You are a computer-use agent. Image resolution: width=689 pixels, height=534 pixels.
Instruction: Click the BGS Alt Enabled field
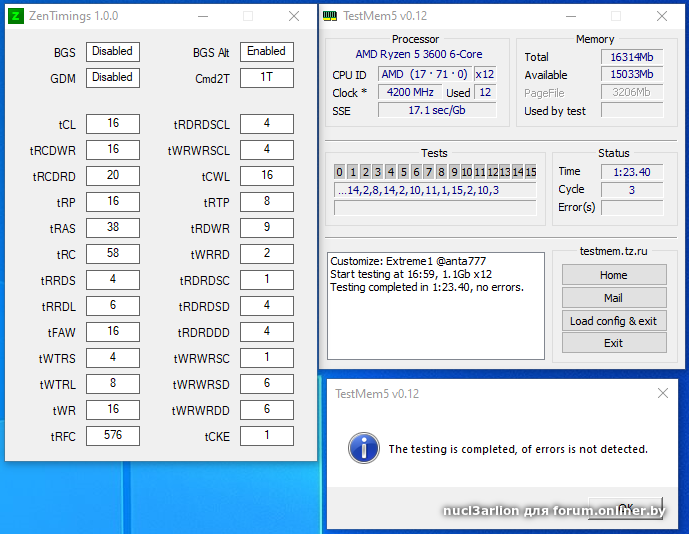(267, 52)
